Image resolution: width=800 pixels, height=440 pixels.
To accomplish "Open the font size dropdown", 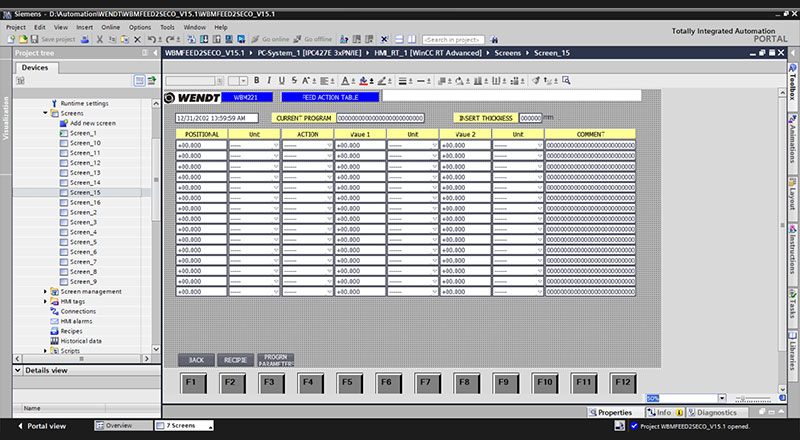I will 243,81.
